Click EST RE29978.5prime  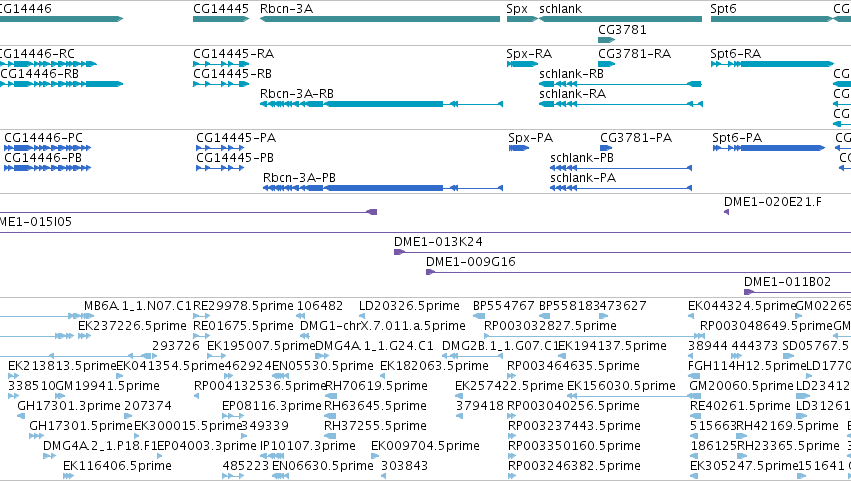tap(243, 306)
